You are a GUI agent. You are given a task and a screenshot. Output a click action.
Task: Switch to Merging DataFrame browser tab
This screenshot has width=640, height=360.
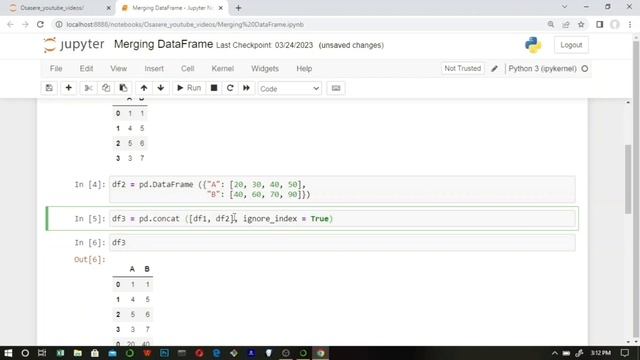tap(171, 8)
